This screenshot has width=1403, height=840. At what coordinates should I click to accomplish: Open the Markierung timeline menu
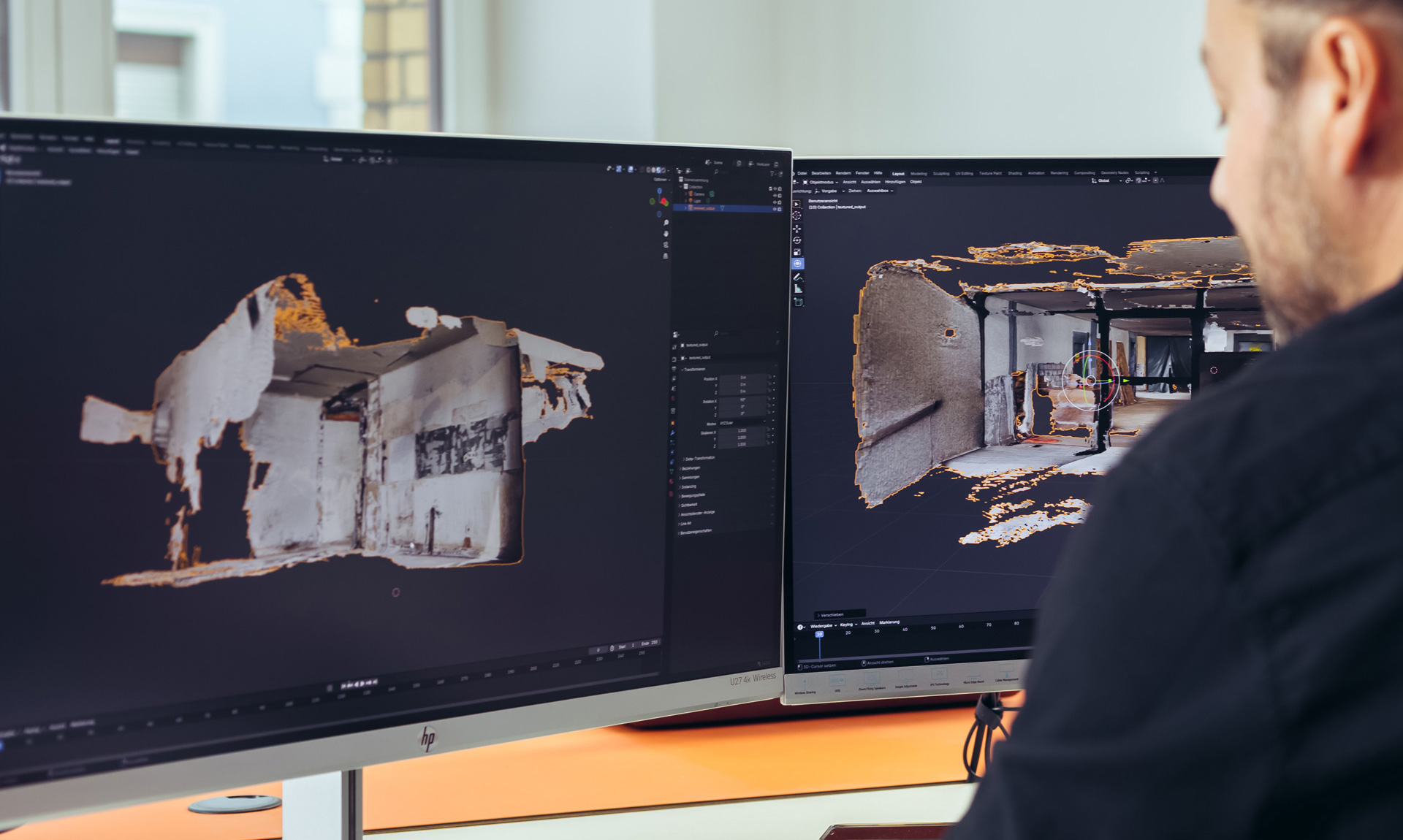889,622
